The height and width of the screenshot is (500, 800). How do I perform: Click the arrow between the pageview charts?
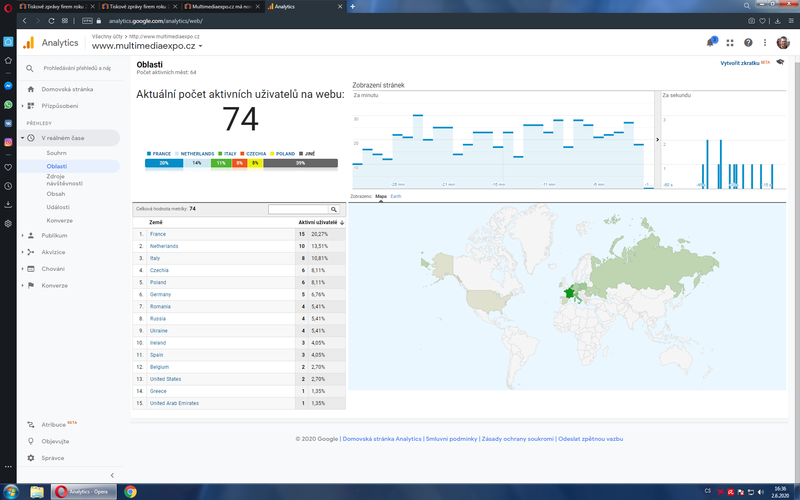pyautogui.click(x=657, y=139)
